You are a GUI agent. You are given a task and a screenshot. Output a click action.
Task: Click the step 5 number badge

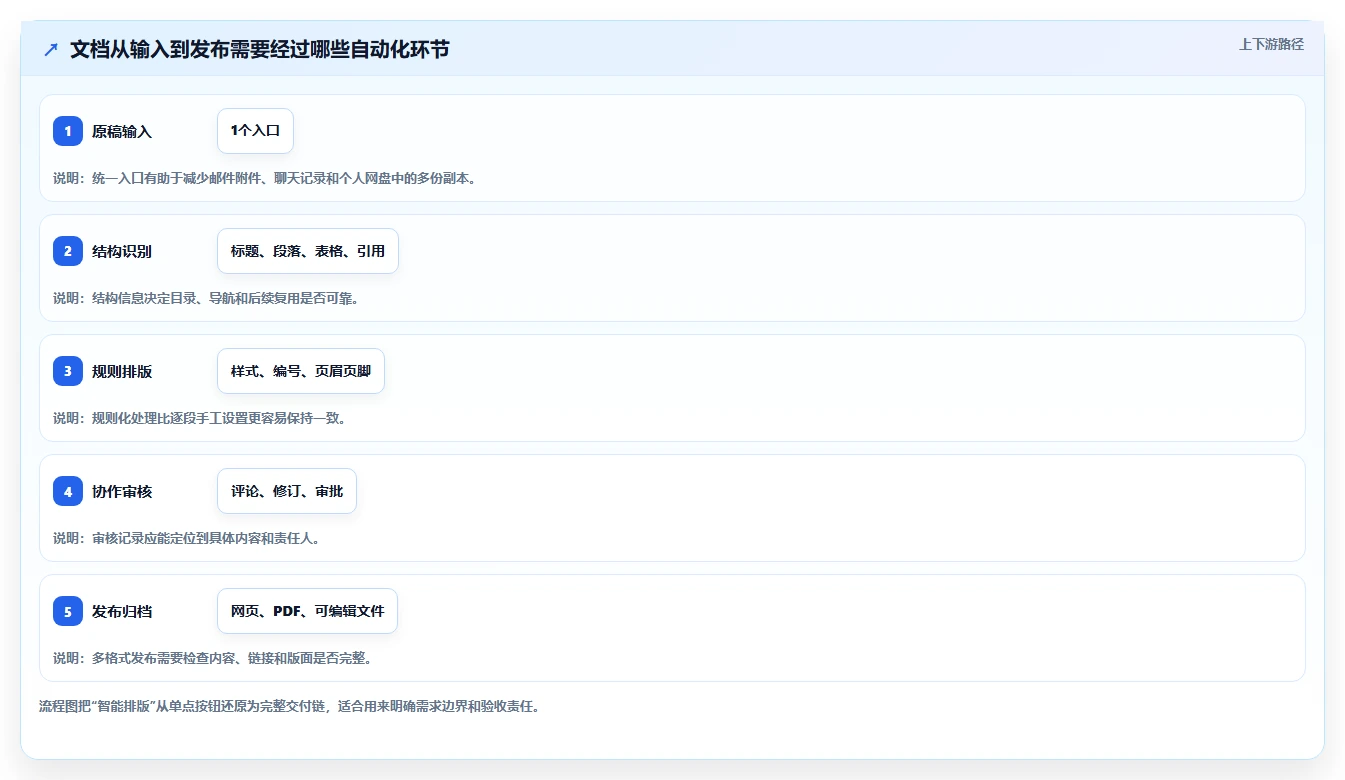[68, 611]
